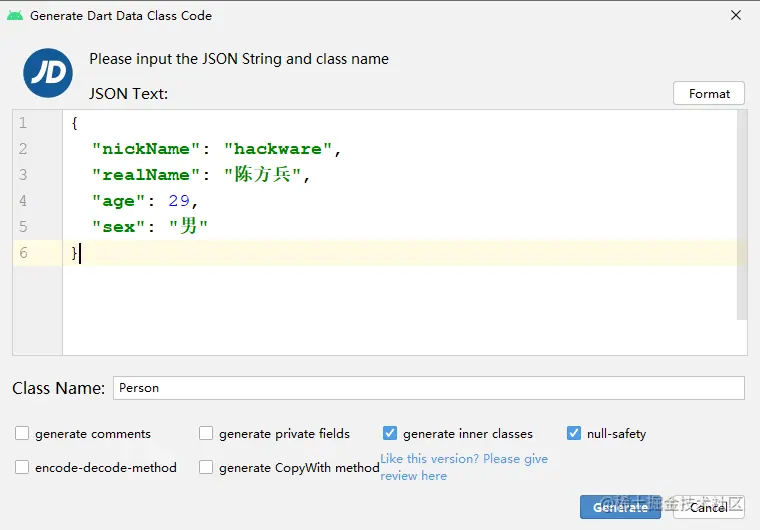Viewport: 760px width, 530px height.
Task: Click line number 2 in gutter
Action: pos(23,149)
